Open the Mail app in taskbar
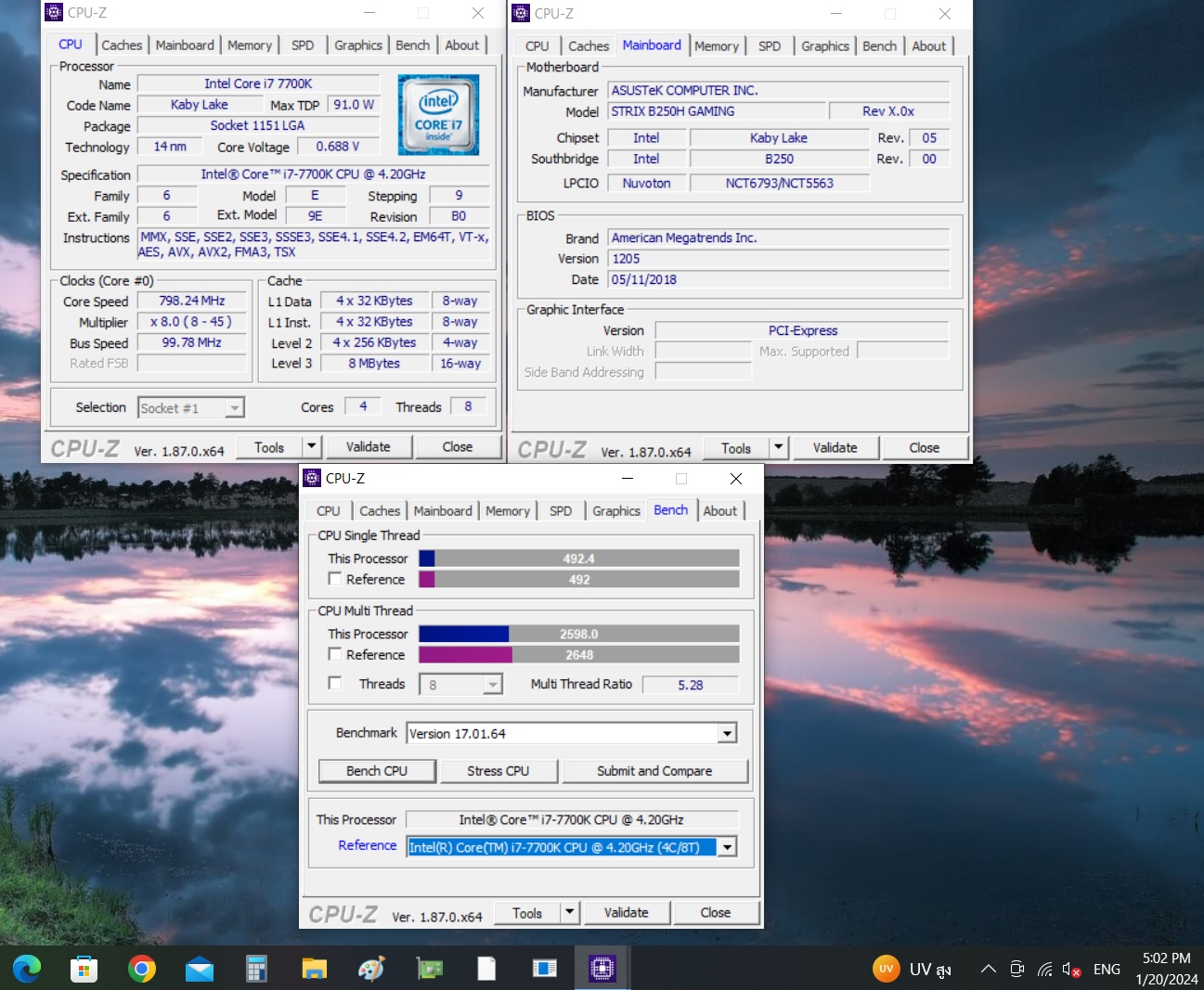Viewport: 1204px width, 990px height. pyautogui.click(x=200, y=969)
